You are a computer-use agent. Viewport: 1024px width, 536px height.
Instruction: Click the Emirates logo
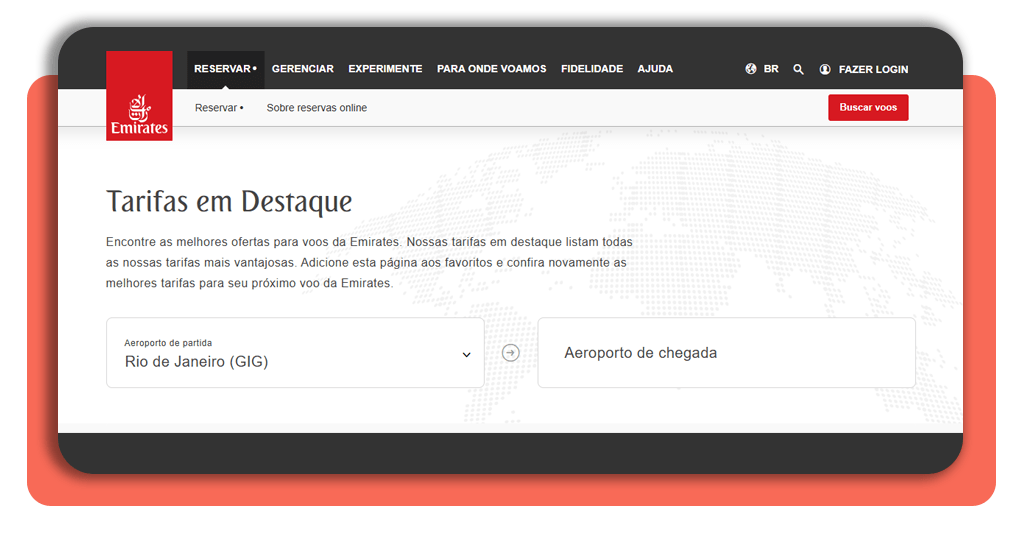click(139, 95)
